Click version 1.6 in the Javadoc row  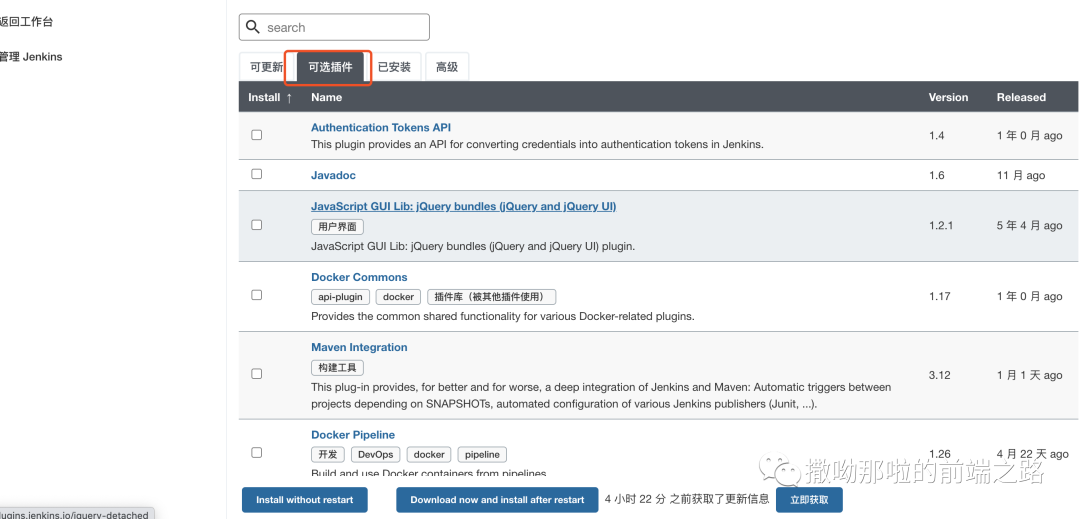(936, 176)
